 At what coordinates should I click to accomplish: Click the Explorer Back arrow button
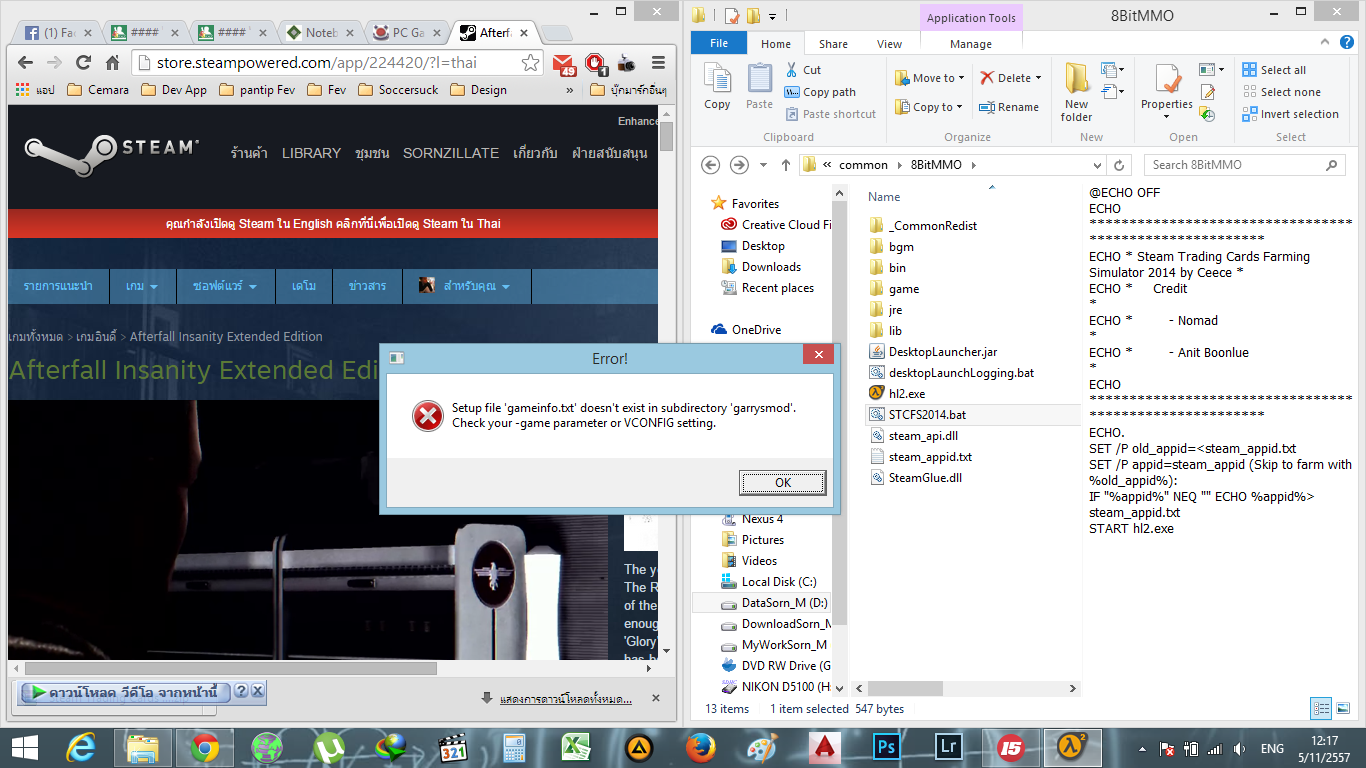pyautogui.click(x=711, y=165)
